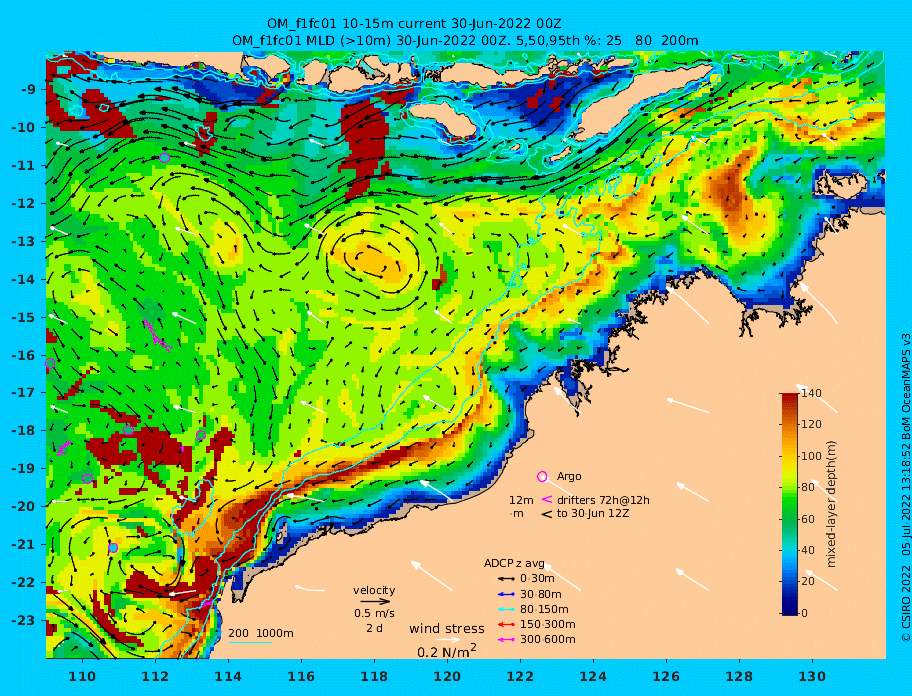
Task: Click the 'ADCP z avg' legend heading
Action: 514,563
